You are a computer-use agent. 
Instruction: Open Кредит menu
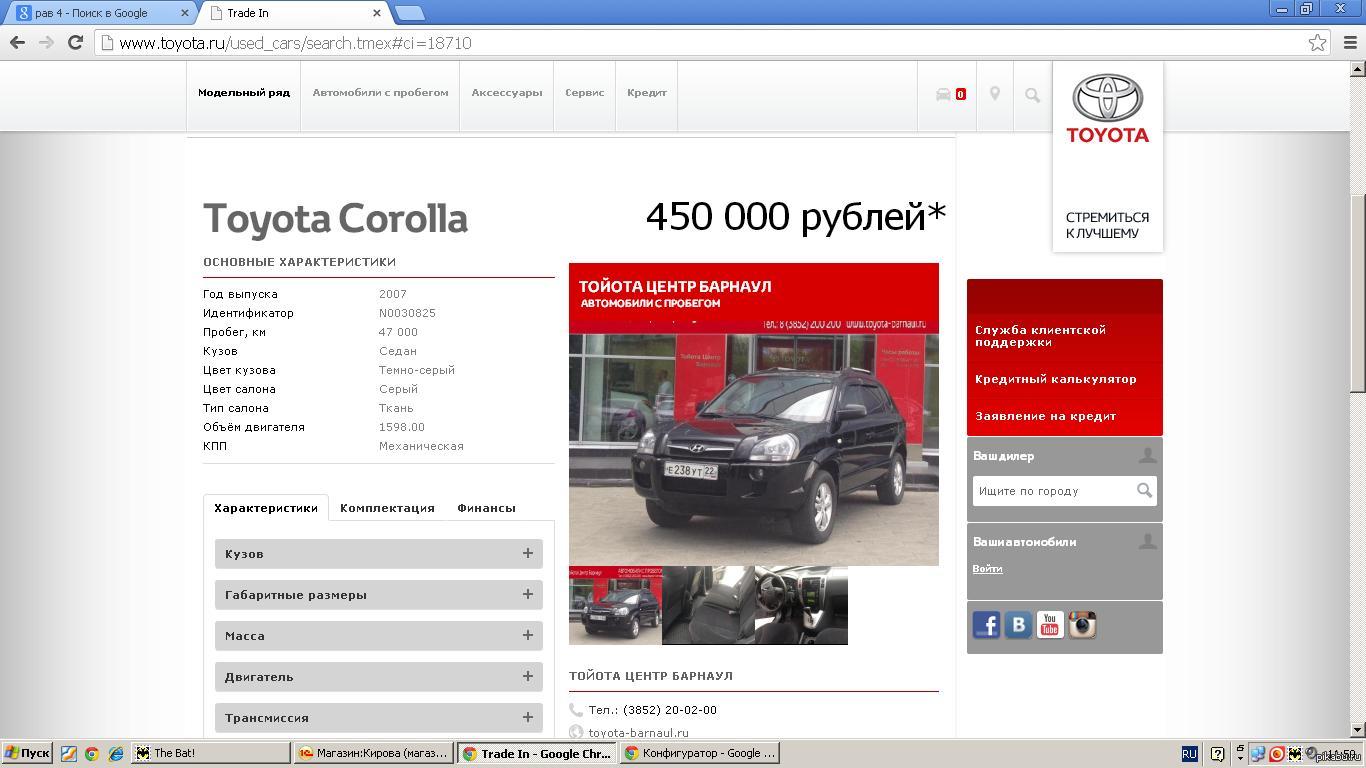[647, 93]
